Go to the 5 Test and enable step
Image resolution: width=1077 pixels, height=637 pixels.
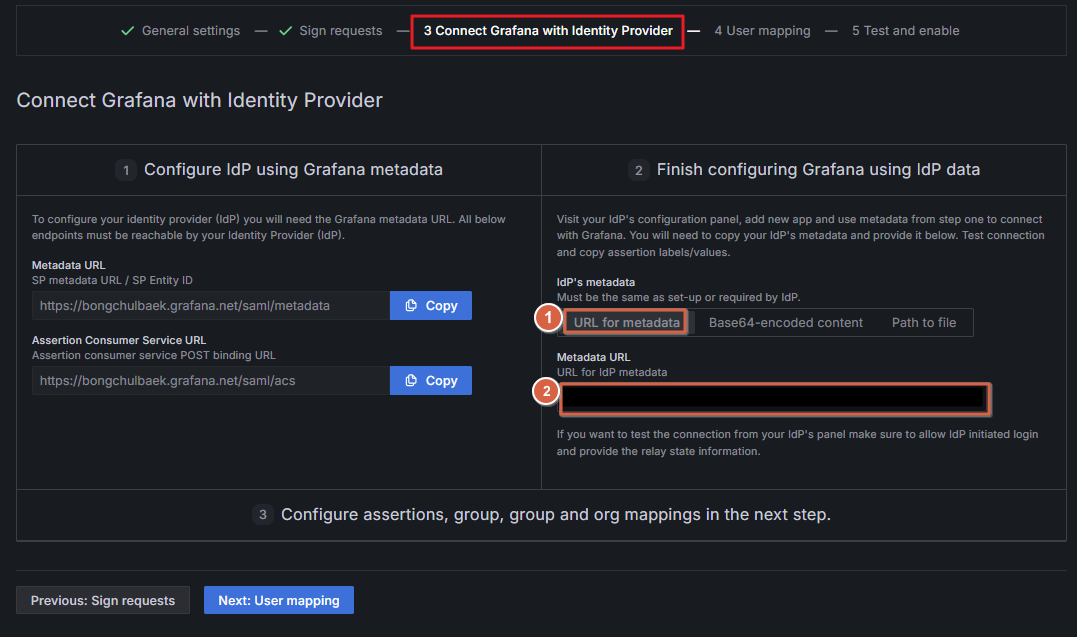(x=905, y=31)
